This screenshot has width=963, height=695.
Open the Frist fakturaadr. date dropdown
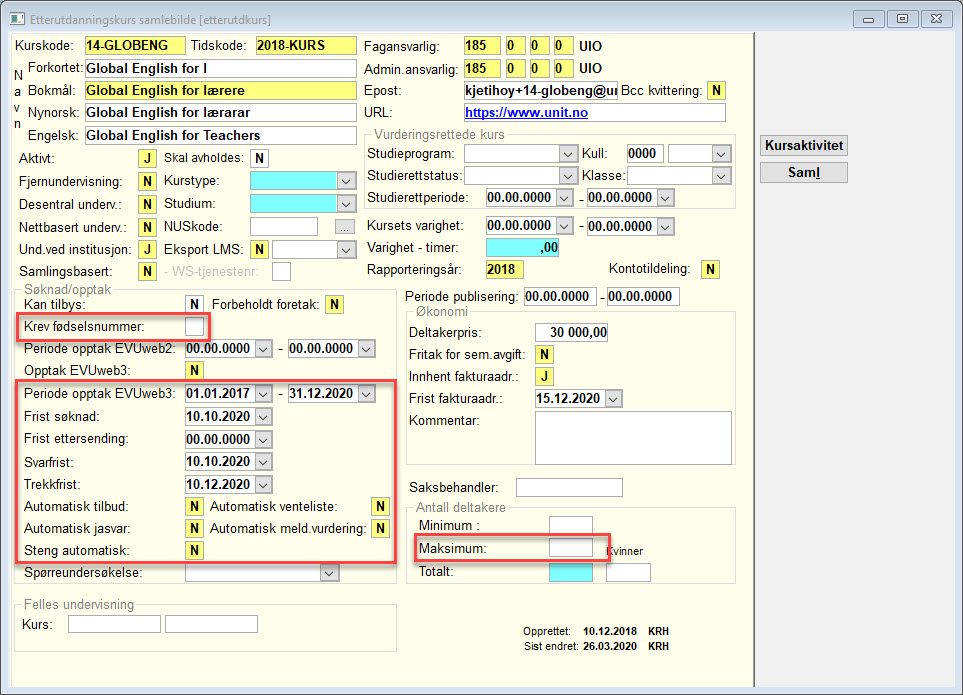pyautogui.click(x=613, y=399)
